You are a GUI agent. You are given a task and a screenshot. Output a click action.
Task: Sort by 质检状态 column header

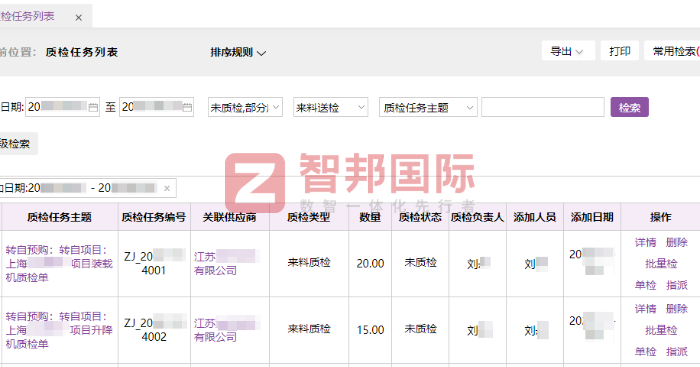pyautogui.click(x=420, y=217)
